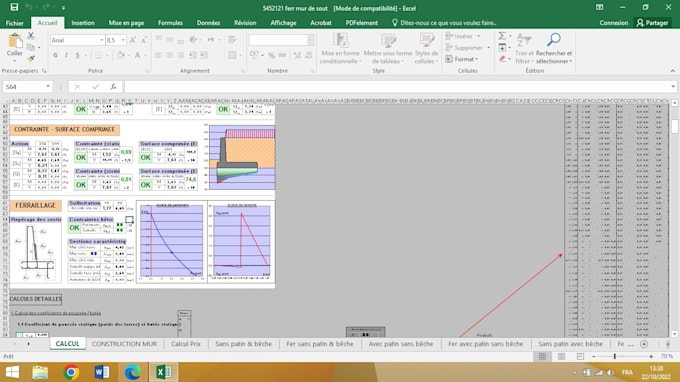Open the Arial font name dropdown

click(x=101, y=40)
